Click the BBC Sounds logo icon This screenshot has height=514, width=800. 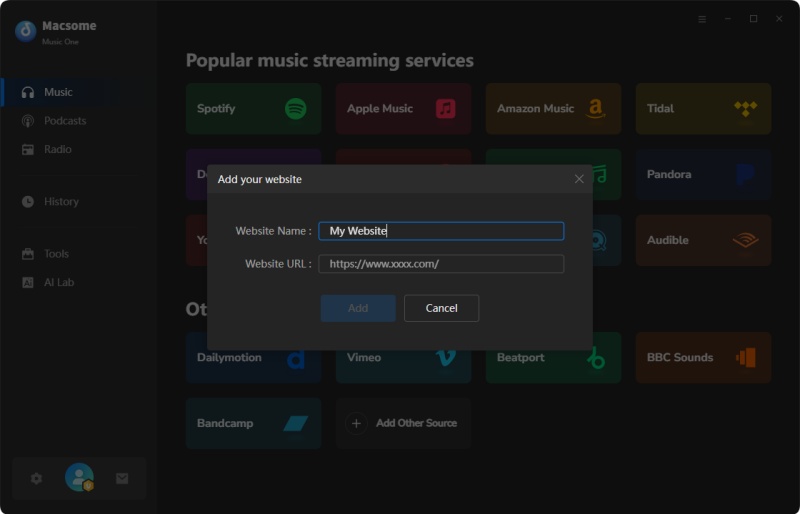click(745, 358)
